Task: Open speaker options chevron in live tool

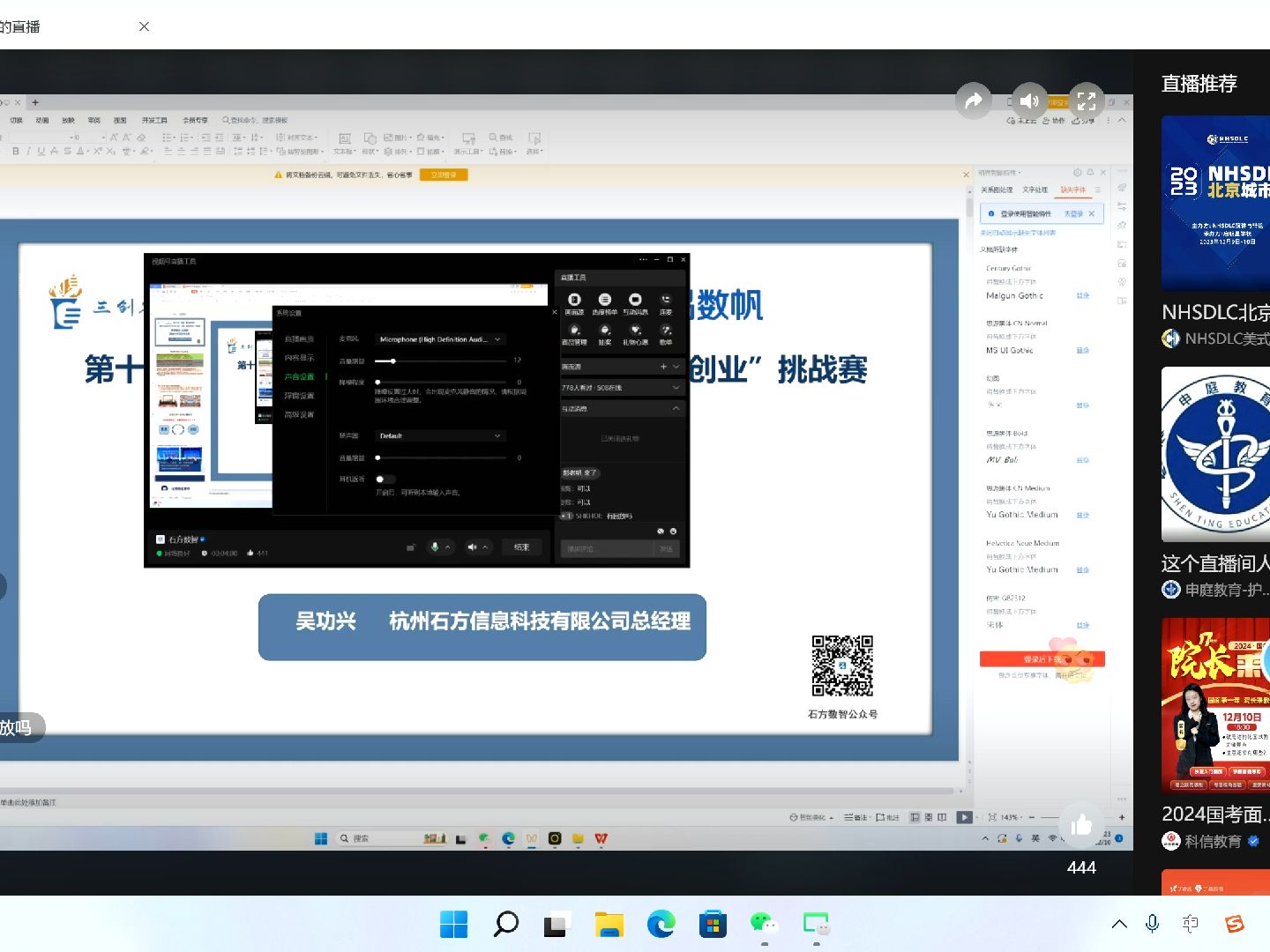Action: [x=485, y=547]
